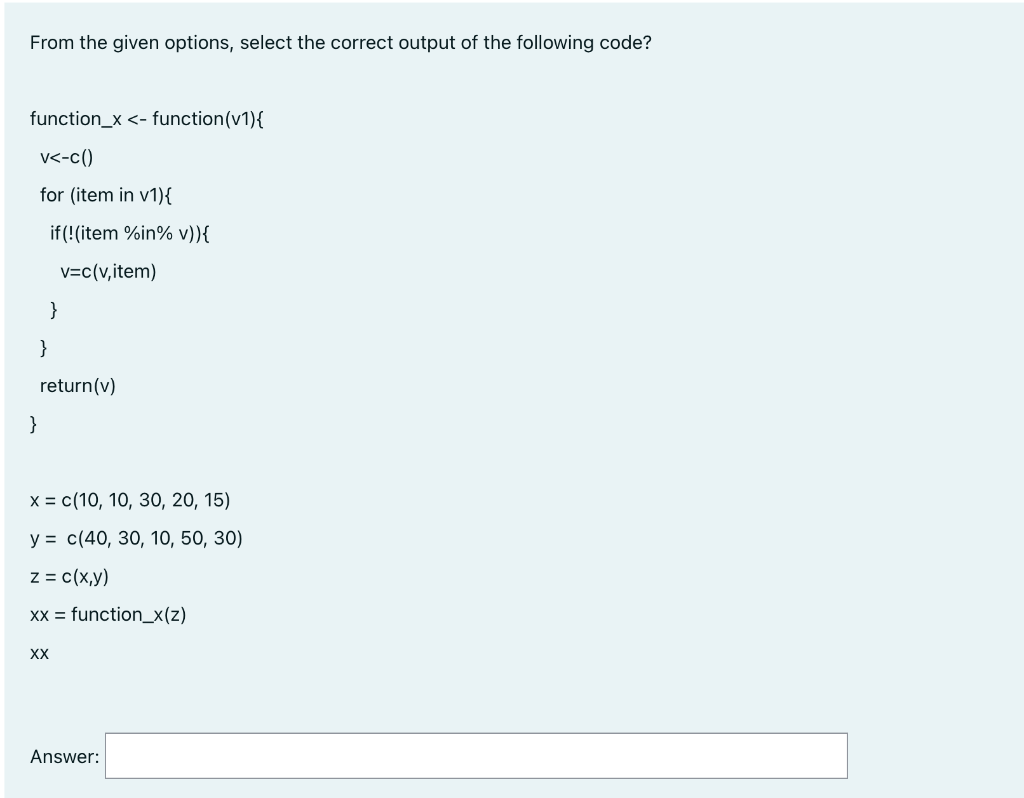Select the question prompt text

(x=341, y=42)
